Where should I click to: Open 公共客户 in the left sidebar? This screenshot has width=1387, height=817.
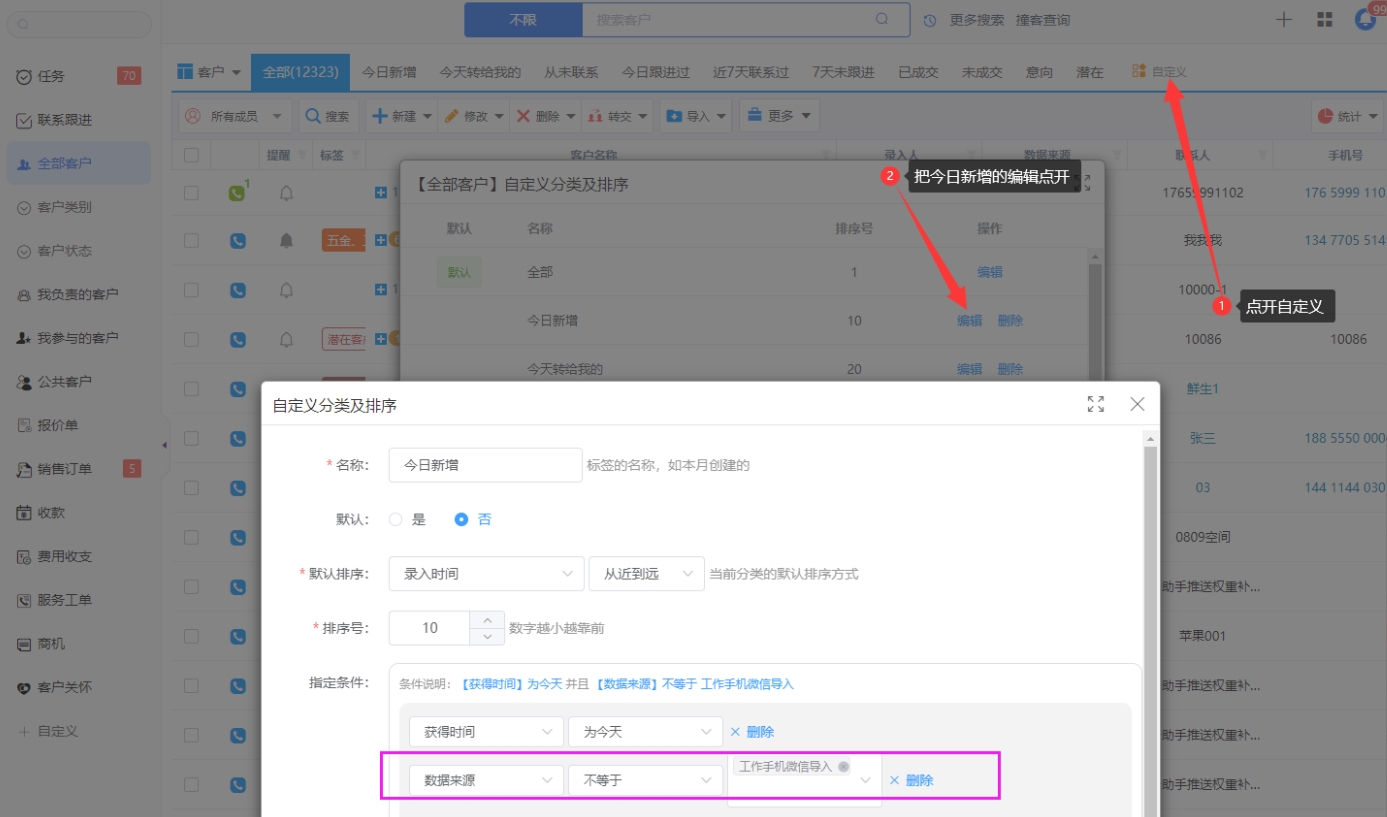[x=64, y=381]
